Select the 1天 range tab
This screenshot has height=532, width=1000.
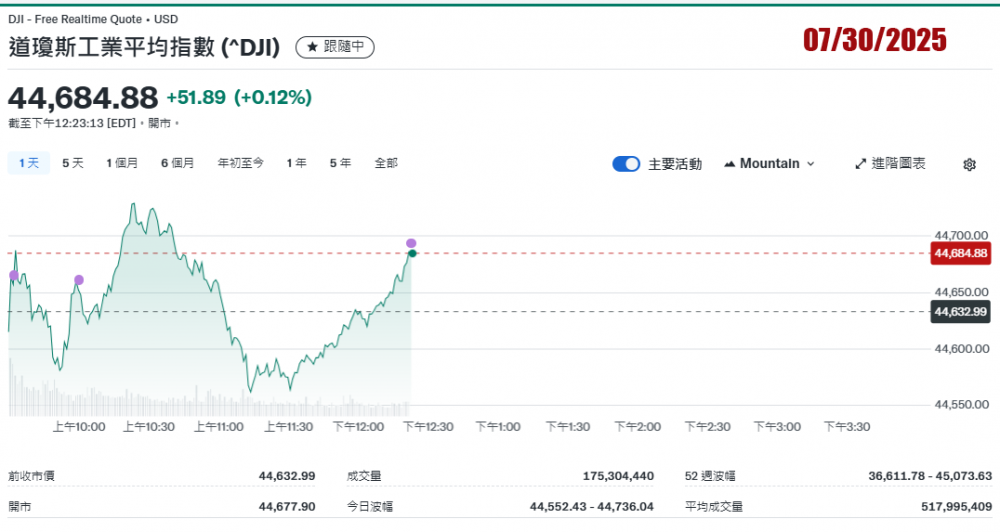click(x=28, y=163)
